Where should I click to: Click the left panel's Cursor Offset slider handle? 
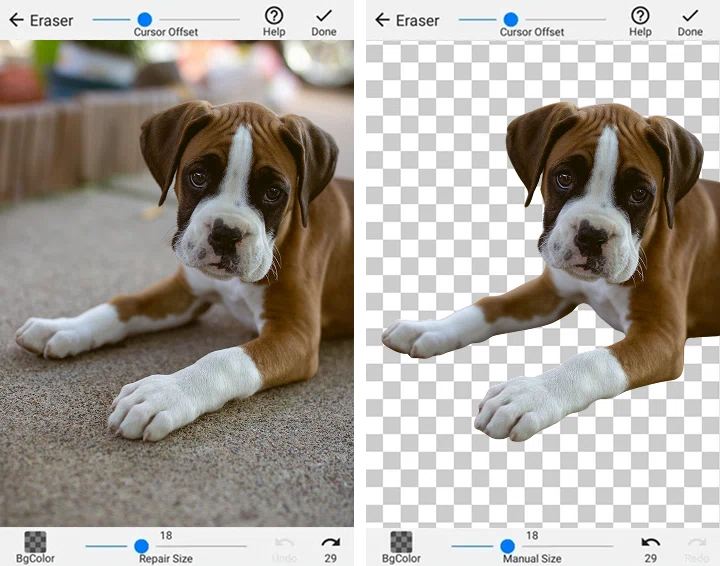[145, 19]
